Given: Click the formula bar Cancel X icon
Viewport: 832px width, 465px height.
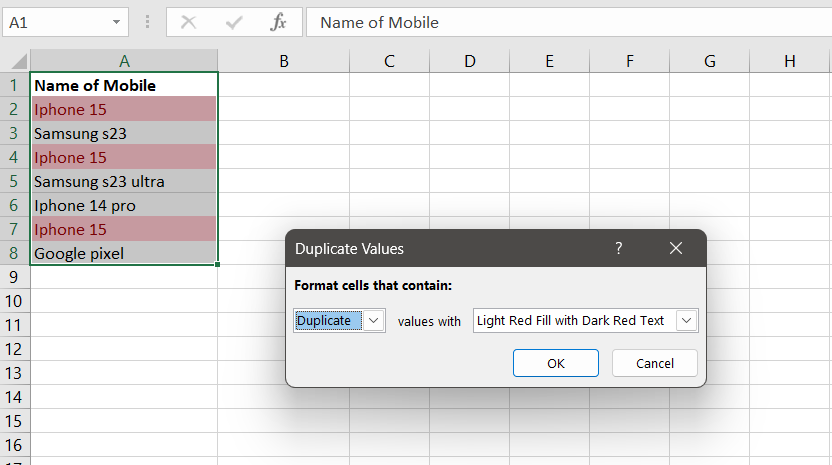Looking at the screenshot, I should tap(189, 22).
